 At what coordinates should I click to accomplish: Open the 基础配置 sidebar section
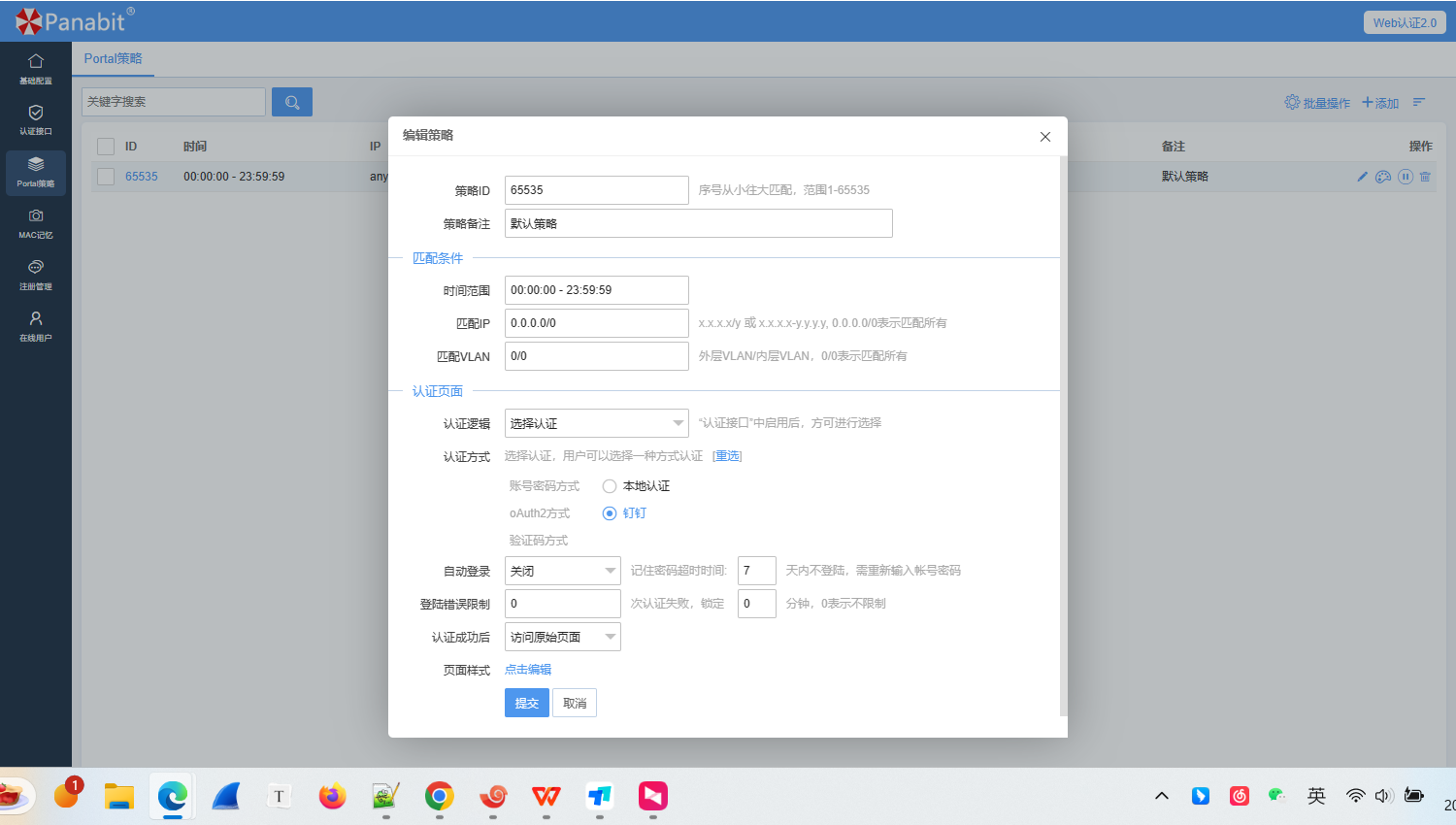tap(36, 69)
